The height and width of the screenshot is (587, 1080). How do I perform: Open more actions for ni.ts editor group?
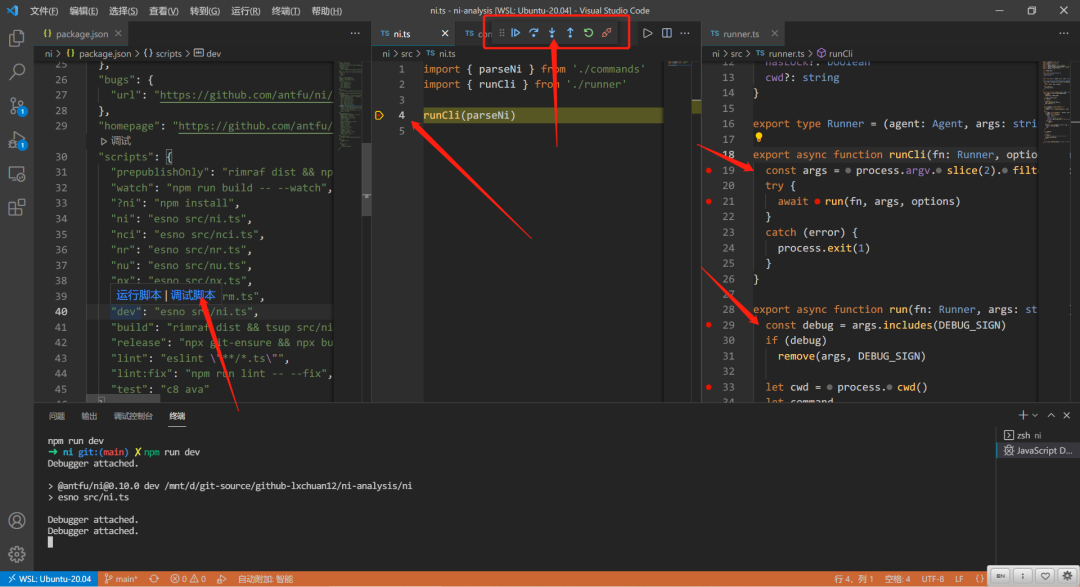tap(685, 33)
